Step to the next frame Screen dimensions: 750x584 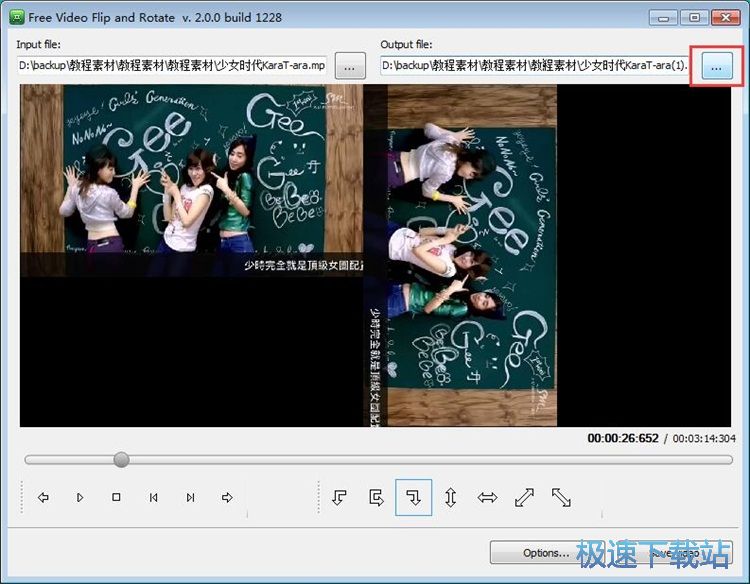tap(190, 497)
